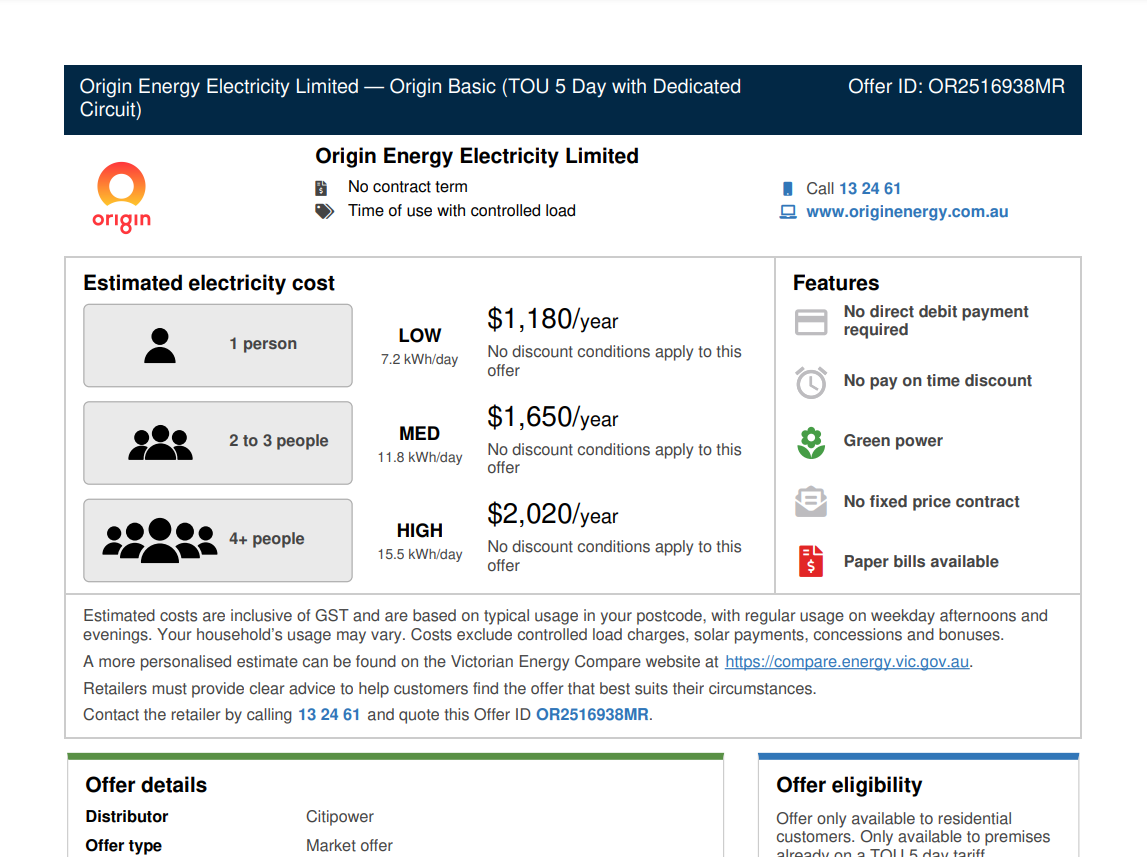Screen dimensions: 1147x857
Task: Click the direct debit card icon
Action: [x=811, y=322]
